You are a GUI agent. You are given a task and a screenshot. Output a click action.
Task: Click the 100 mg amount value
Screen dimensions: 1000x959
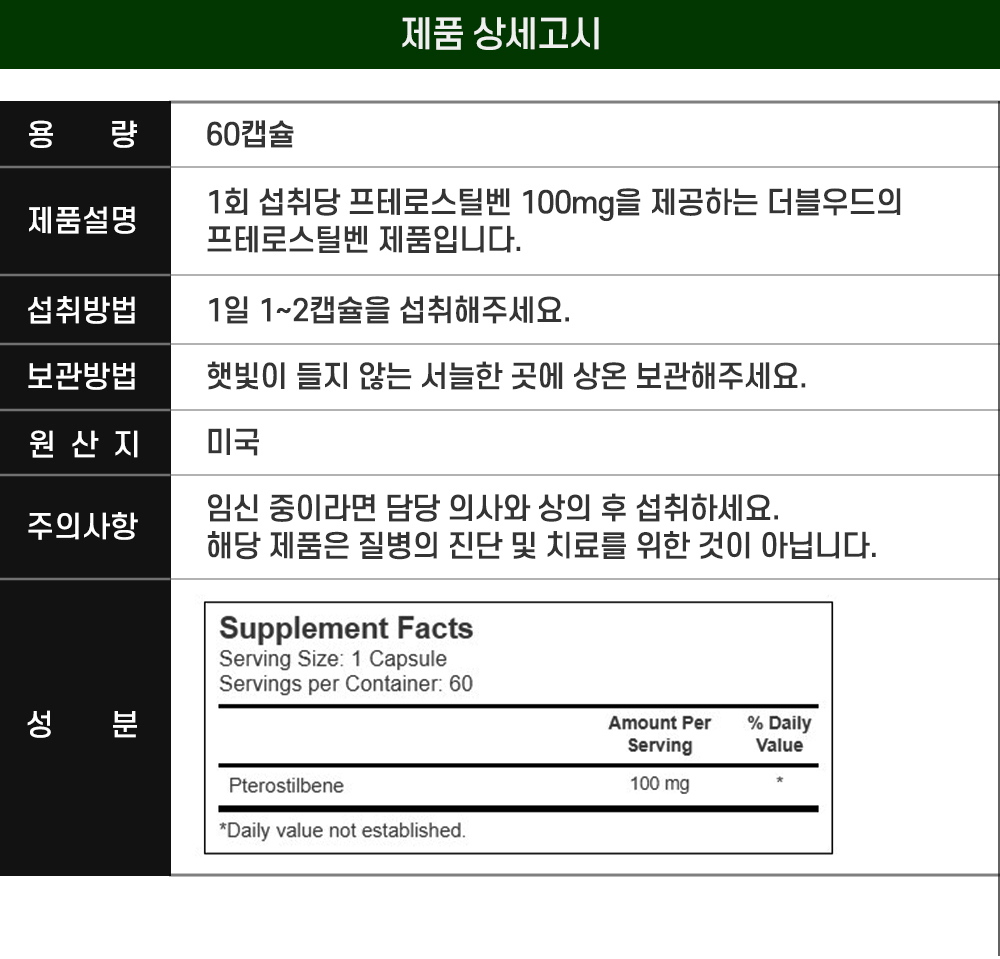coord(659,784)
